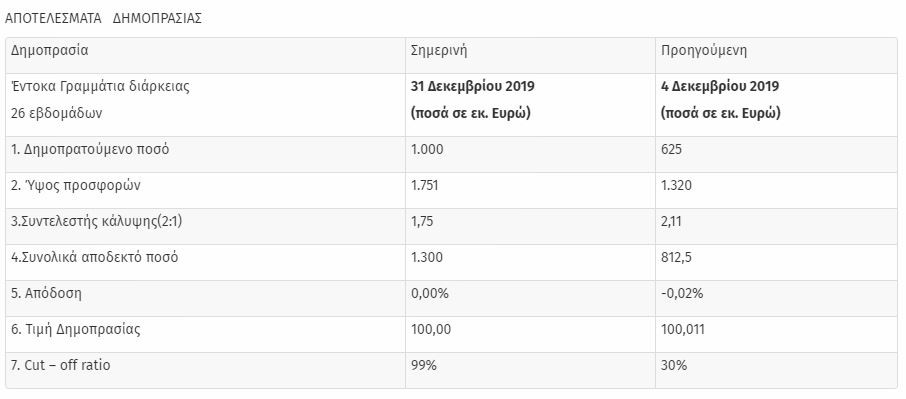Image resolution: width=906 pixels, height=399 pixels.
Task: Click the 1.000 auctioned amount value
Action: coord(427,150)
